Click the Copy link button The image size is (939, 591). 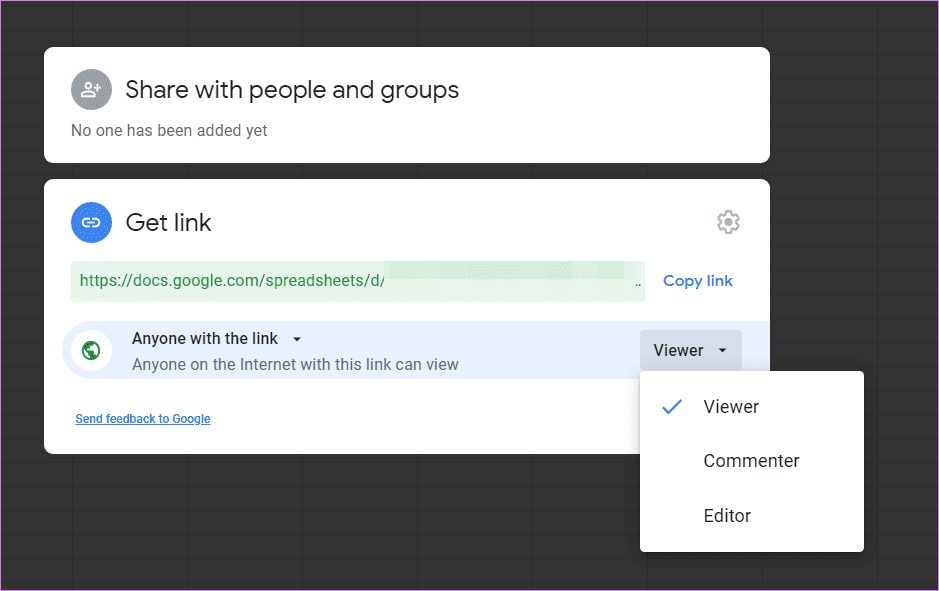coord(698,281)
